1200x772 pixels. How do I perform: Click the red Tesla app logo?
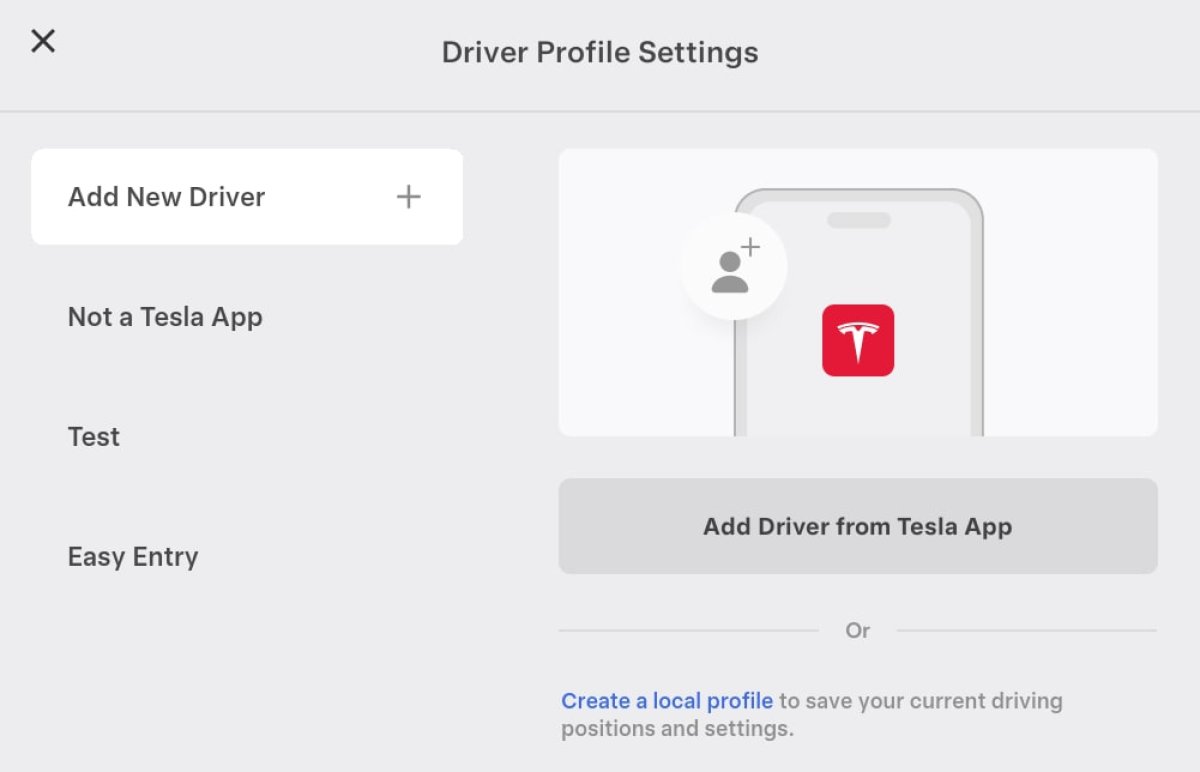858,341
